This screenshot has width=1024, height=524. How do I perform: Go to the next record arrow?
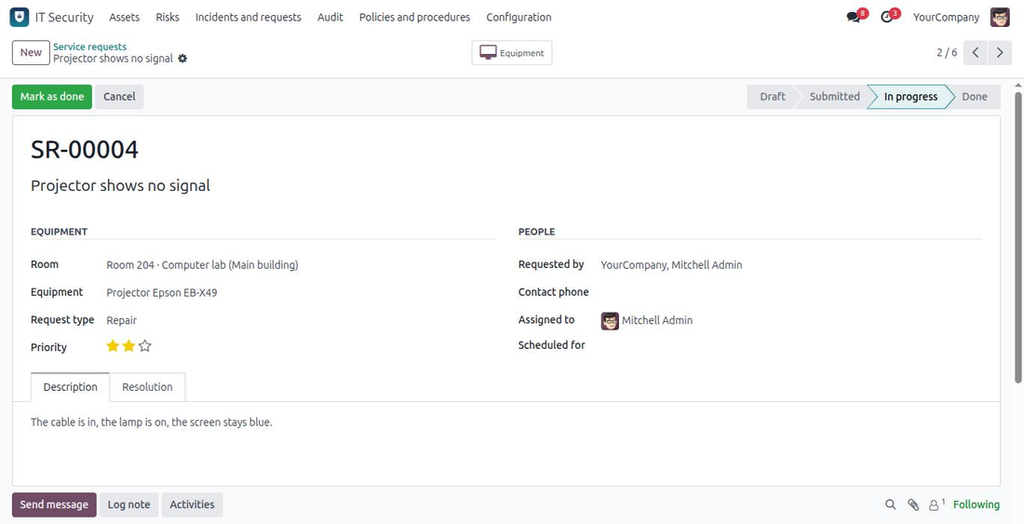pyautogui.click(x=1000, y=52)
